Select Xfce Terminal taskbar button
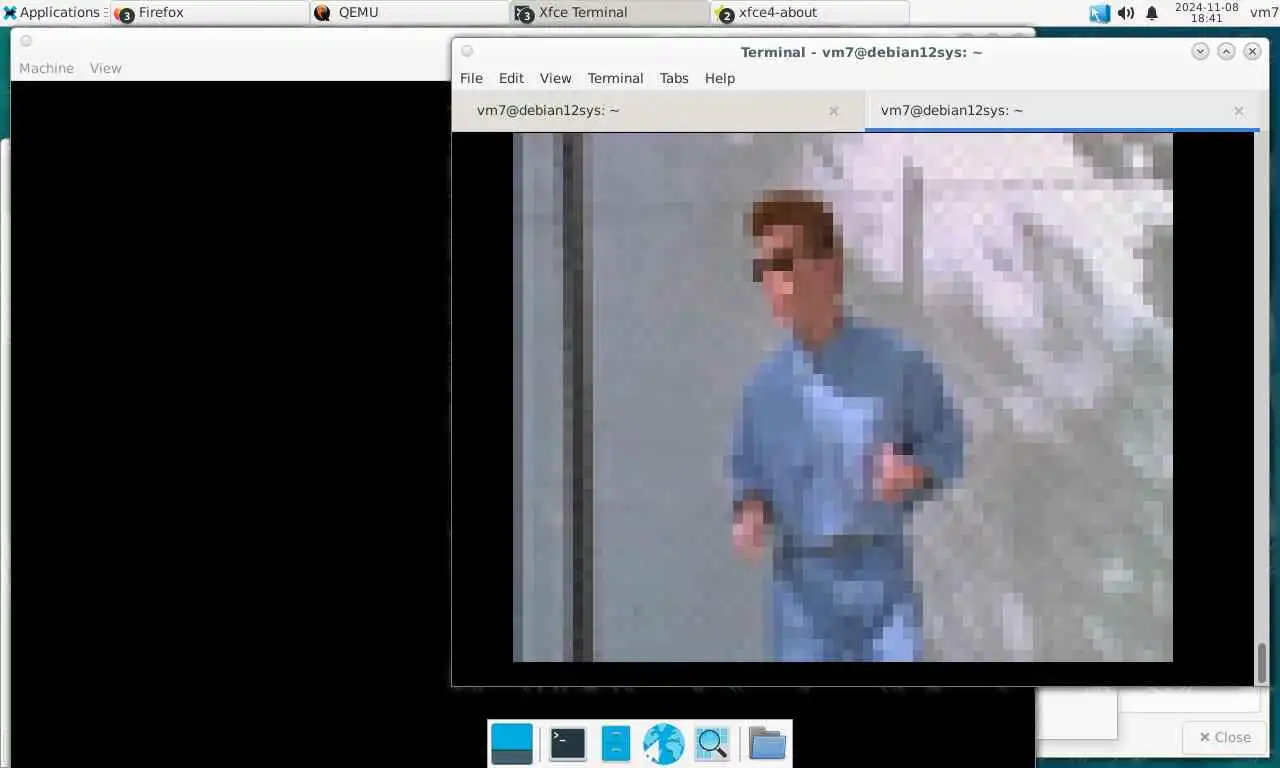Viewport: 1280px width, 768px height. pos(609,13)
